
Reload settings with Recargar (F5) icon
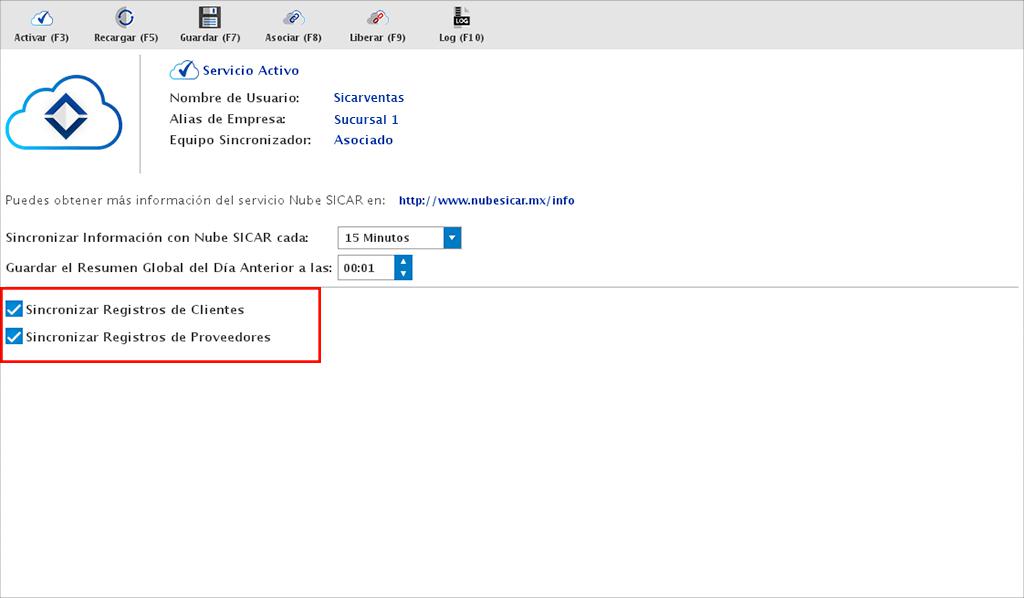click(125, 18)
